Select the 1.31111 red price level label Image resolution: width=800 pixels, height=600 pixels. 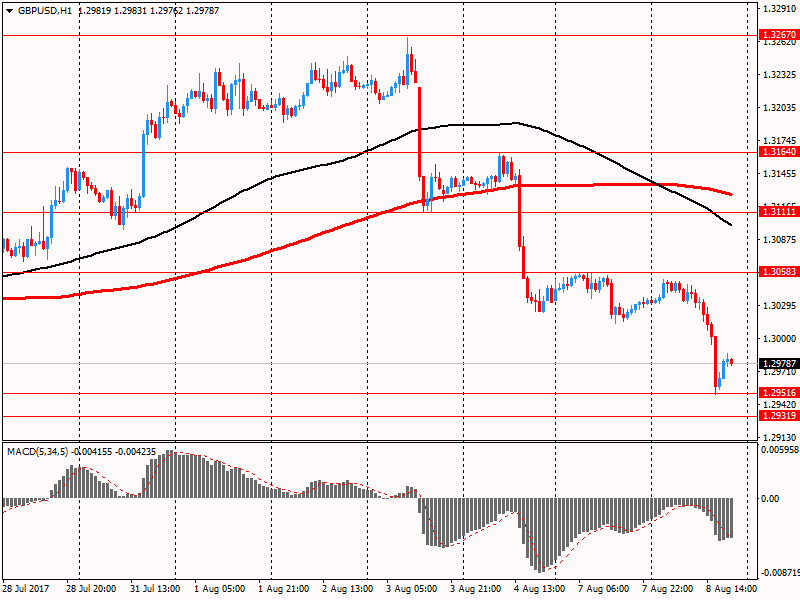779,211
